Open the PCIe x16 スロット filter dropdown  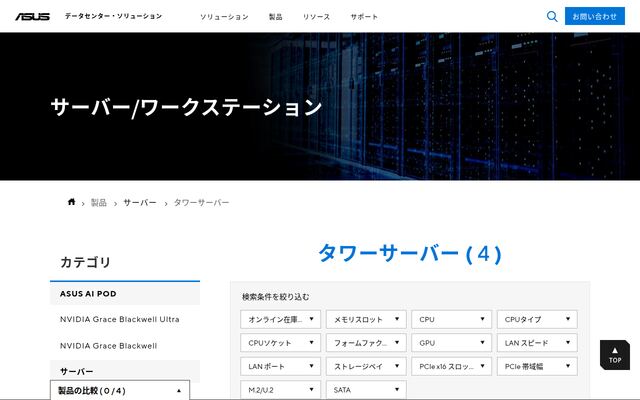(x=452, y=367)
